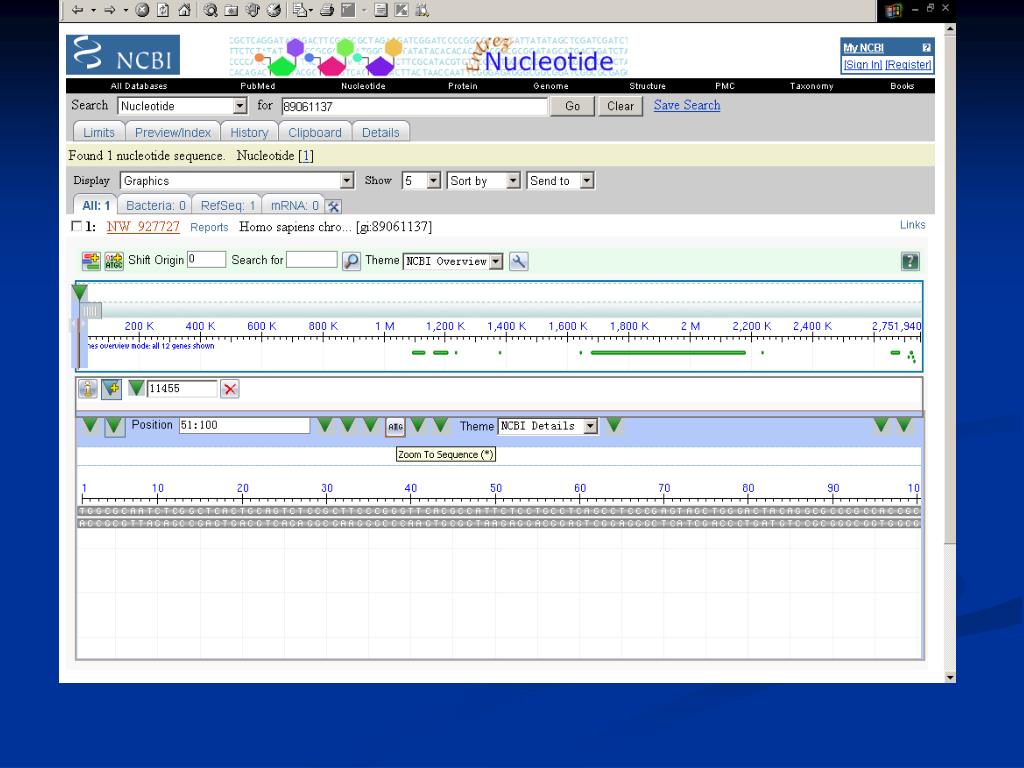Screen dimensions: 1024x768
Task: Switch to the Details tab
Action: point(381,132)
